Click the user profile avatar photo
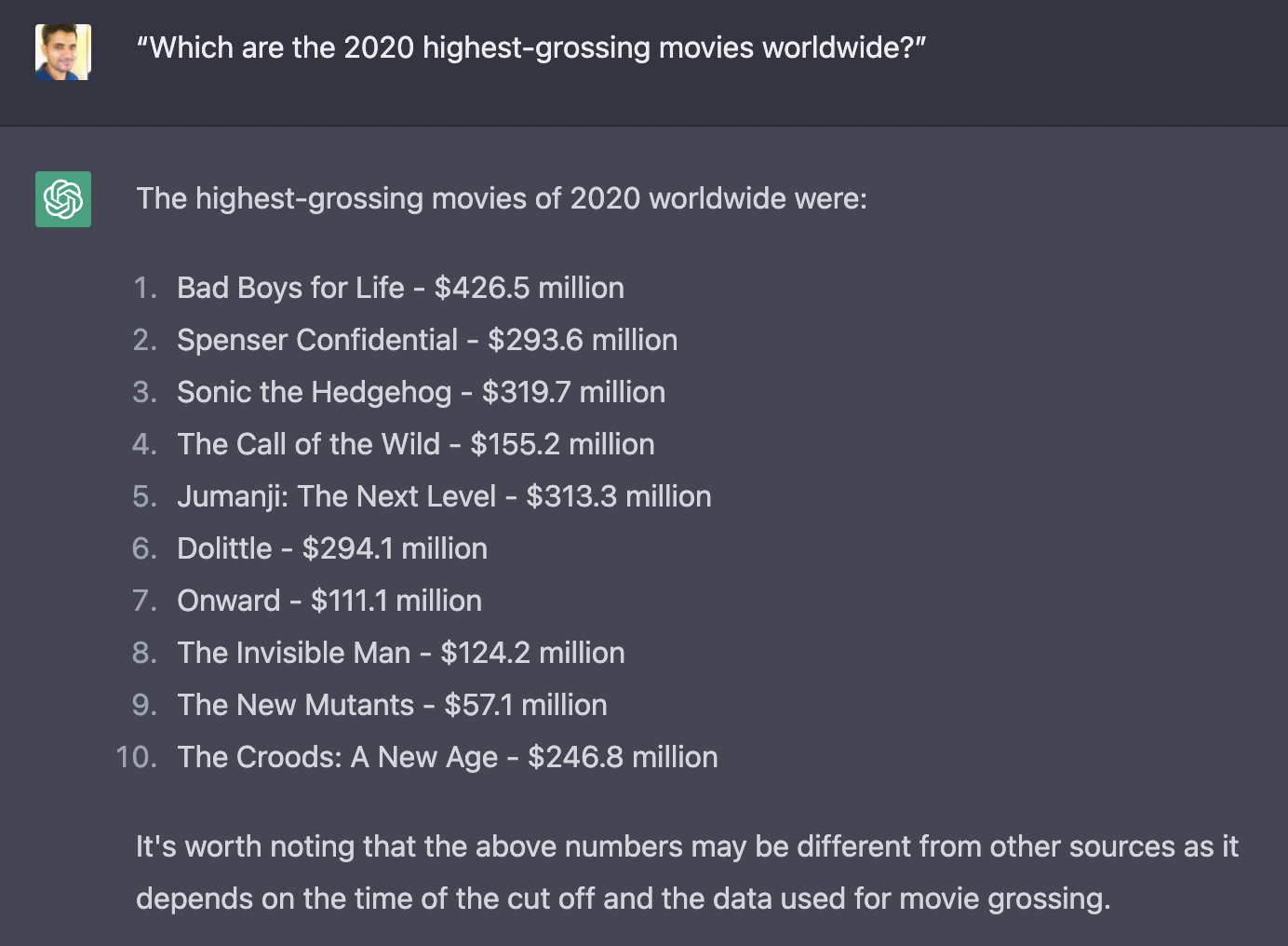The width and height of the screenshot is (1288, 946). click(x=63, y=52)
